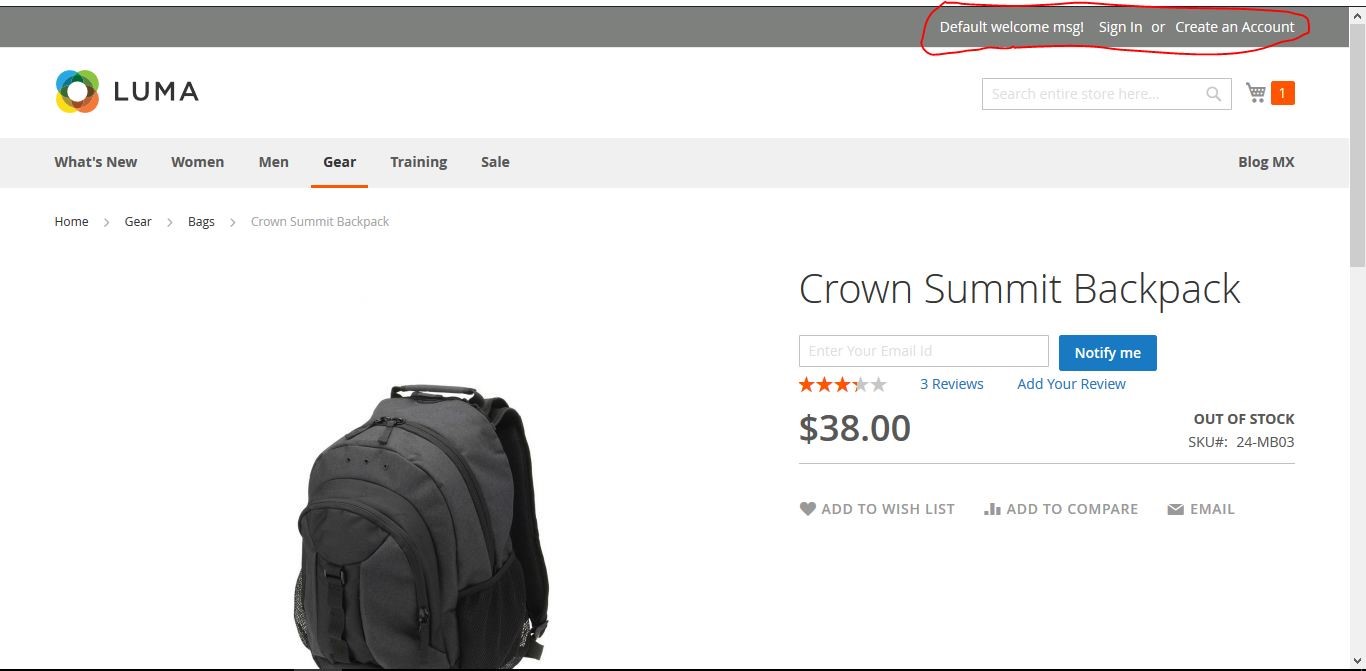Click the orange cart item counter
Viewport: 1366px width, 671px height.
(x=1282, y=93)
